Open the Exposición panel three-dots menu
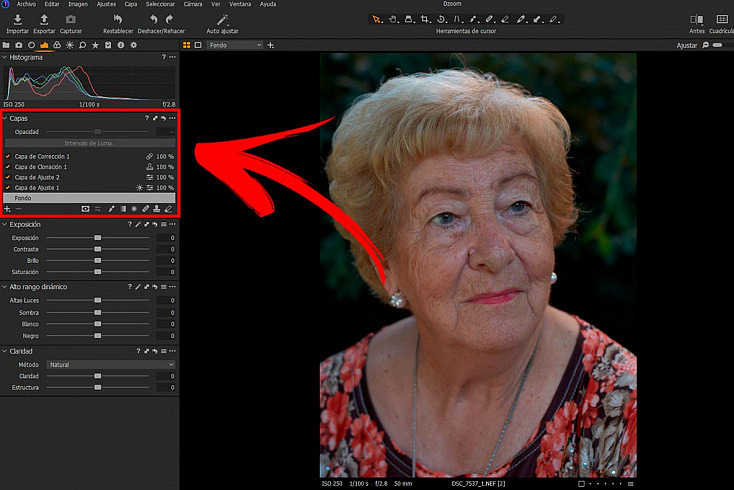This screenshot has height=490, width=734. click(x=172, y=225)
